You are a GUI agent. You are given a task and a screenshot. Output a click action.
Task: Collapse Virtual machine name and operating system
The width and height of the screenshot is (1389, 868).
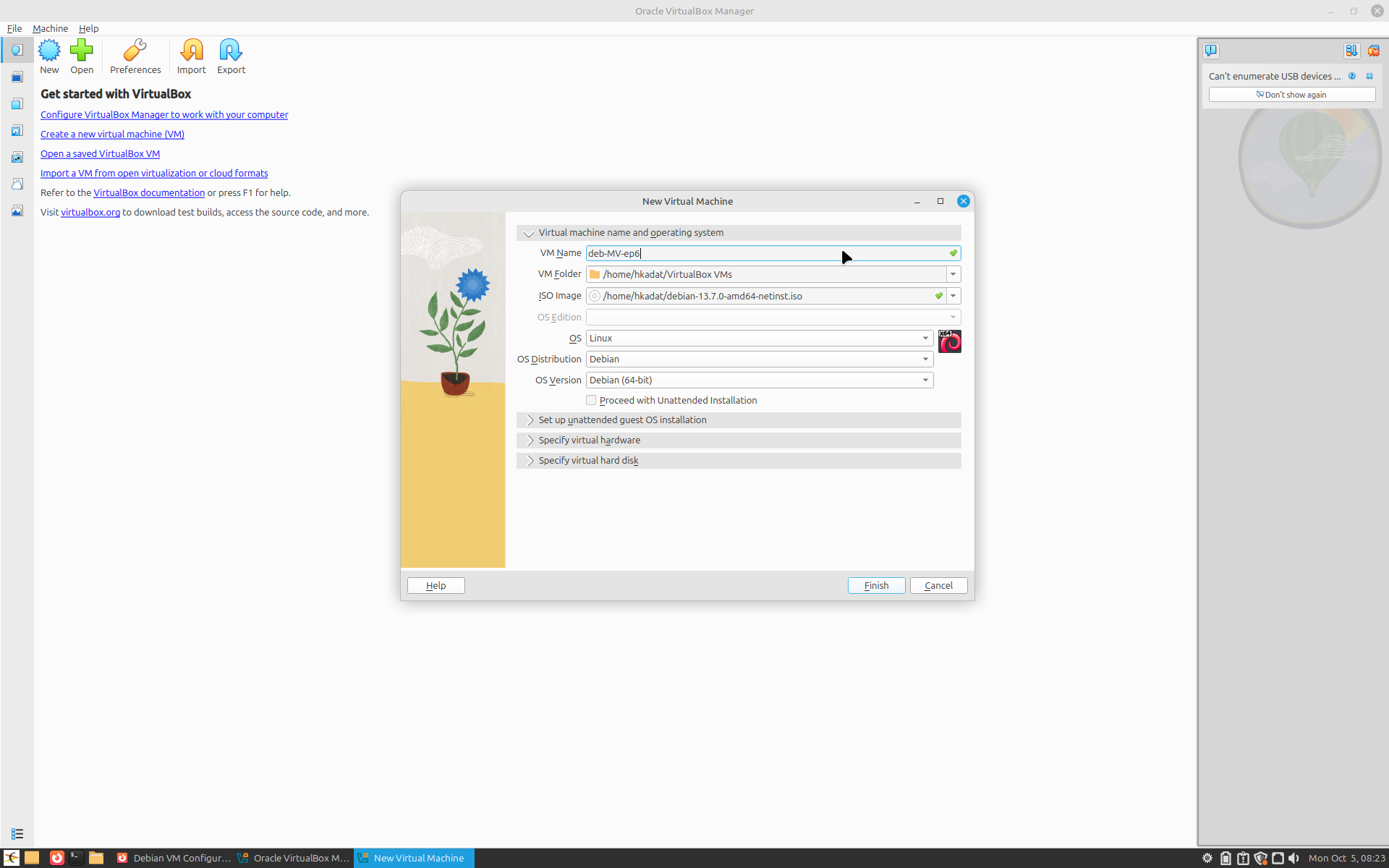[x=739, y=233]
